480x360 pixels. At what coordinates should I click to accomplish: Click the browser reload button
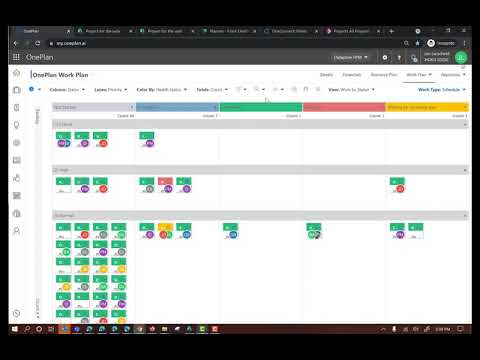[38, 43]
